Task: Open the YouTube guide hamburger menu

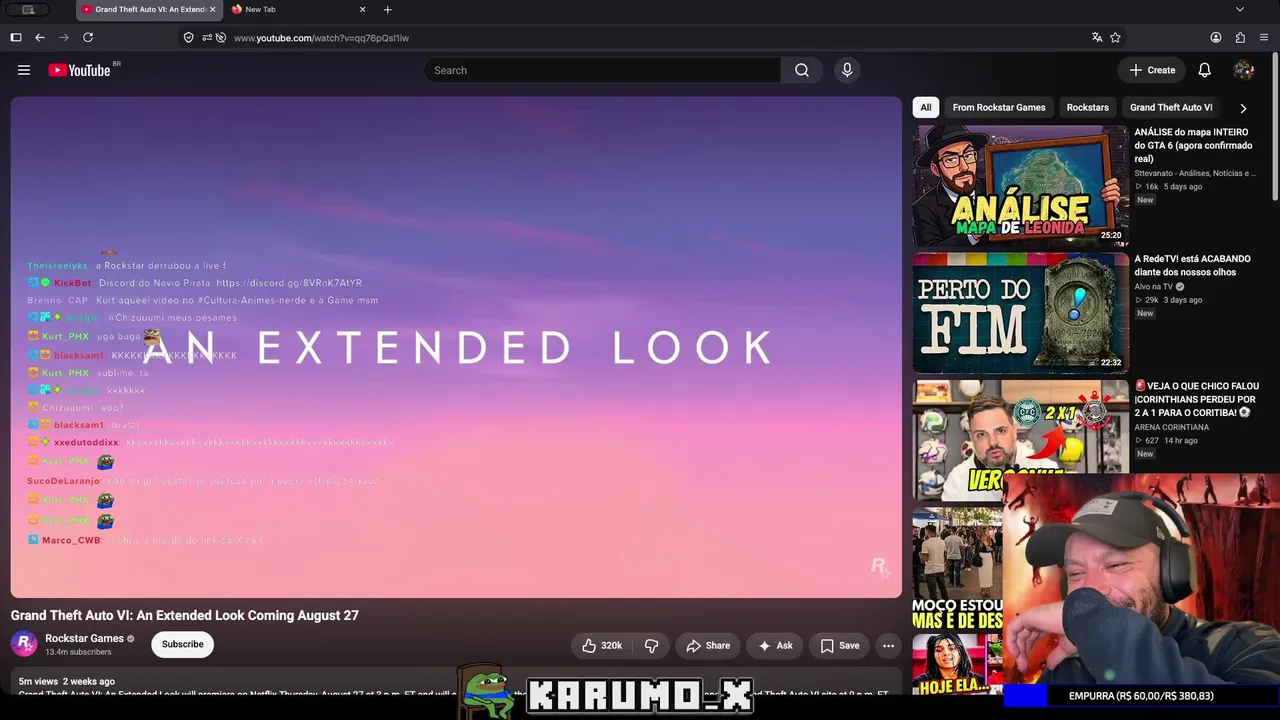Action: point(24,70)
